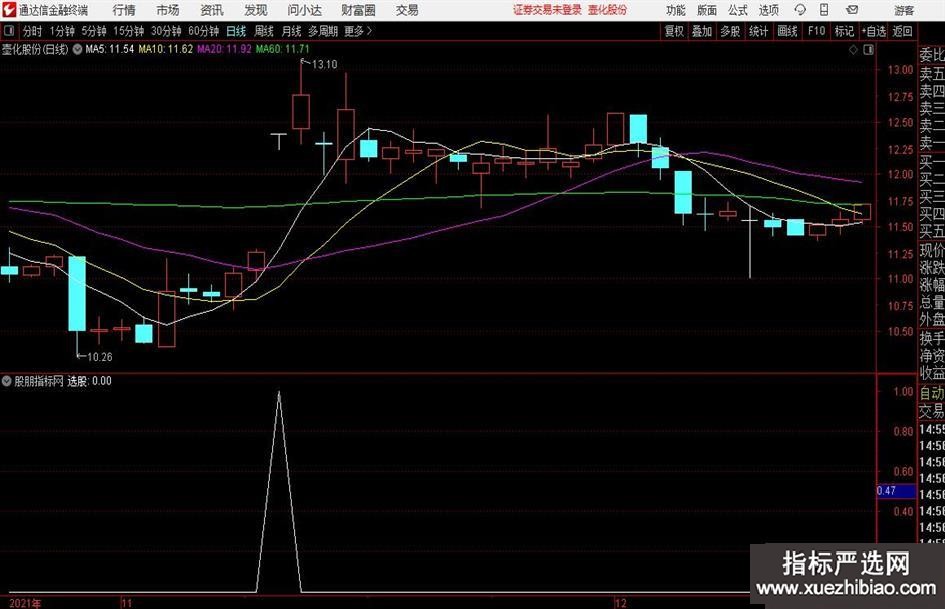Switch to 1分钟 period
Image resolution: width=945 pixels, height=609 pixels.
tap(62, 31)
